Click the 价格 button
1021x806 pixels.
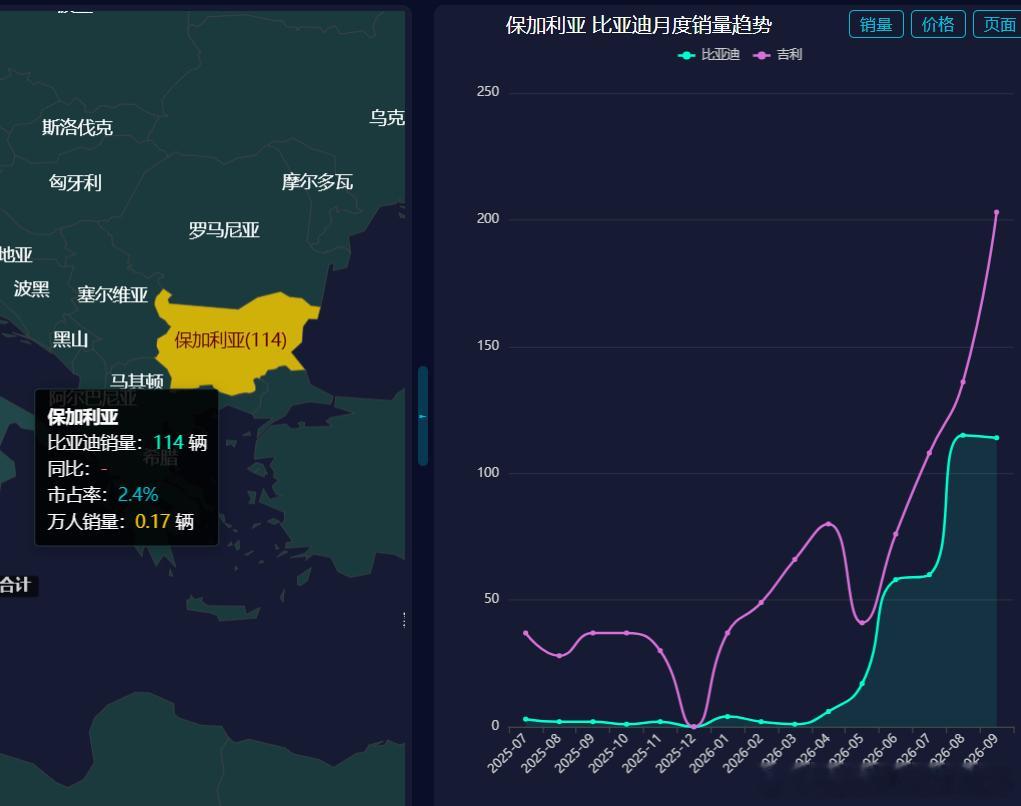(x=938, y=25)
